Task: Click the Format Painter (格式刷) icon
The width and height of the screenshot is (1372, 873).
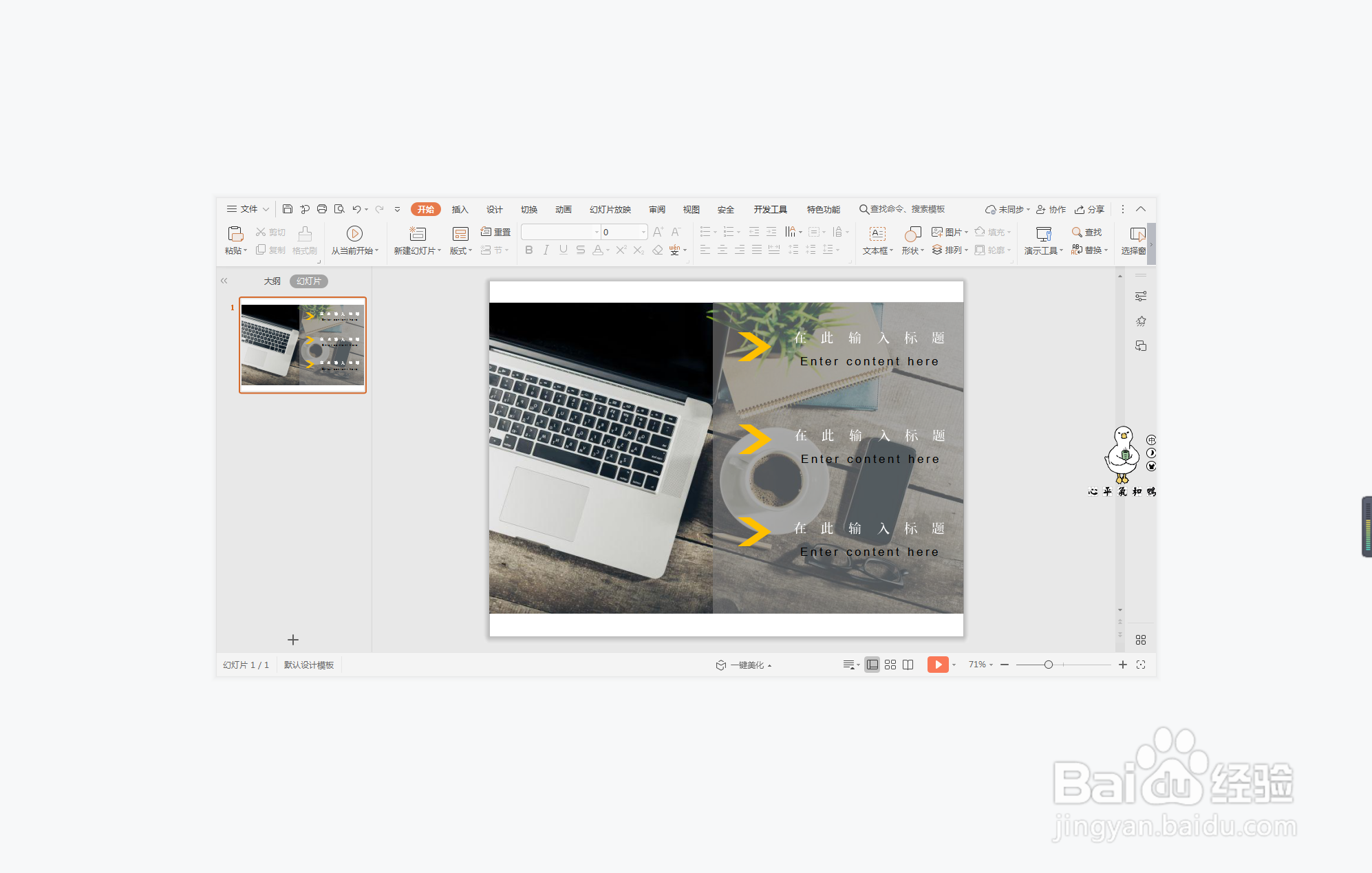Action: (305, 234)
